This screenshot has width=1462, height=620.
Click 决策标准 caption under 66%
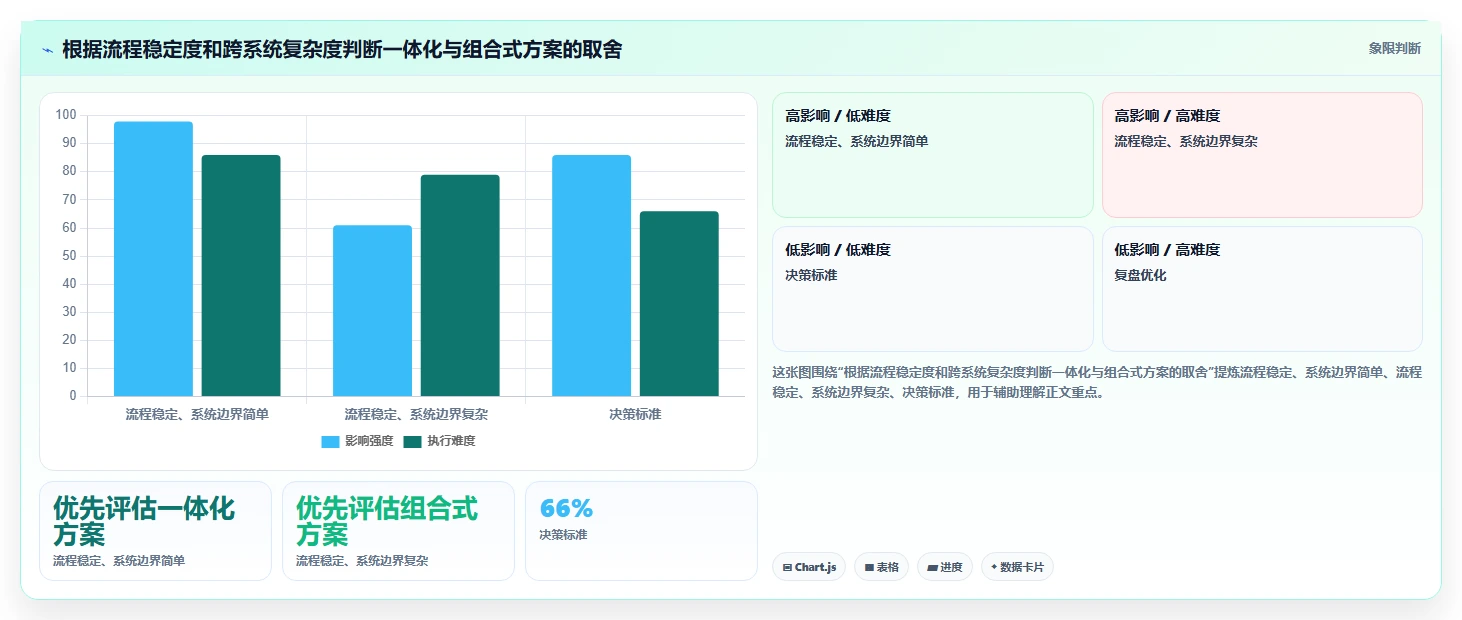click(x=563, y=535)
